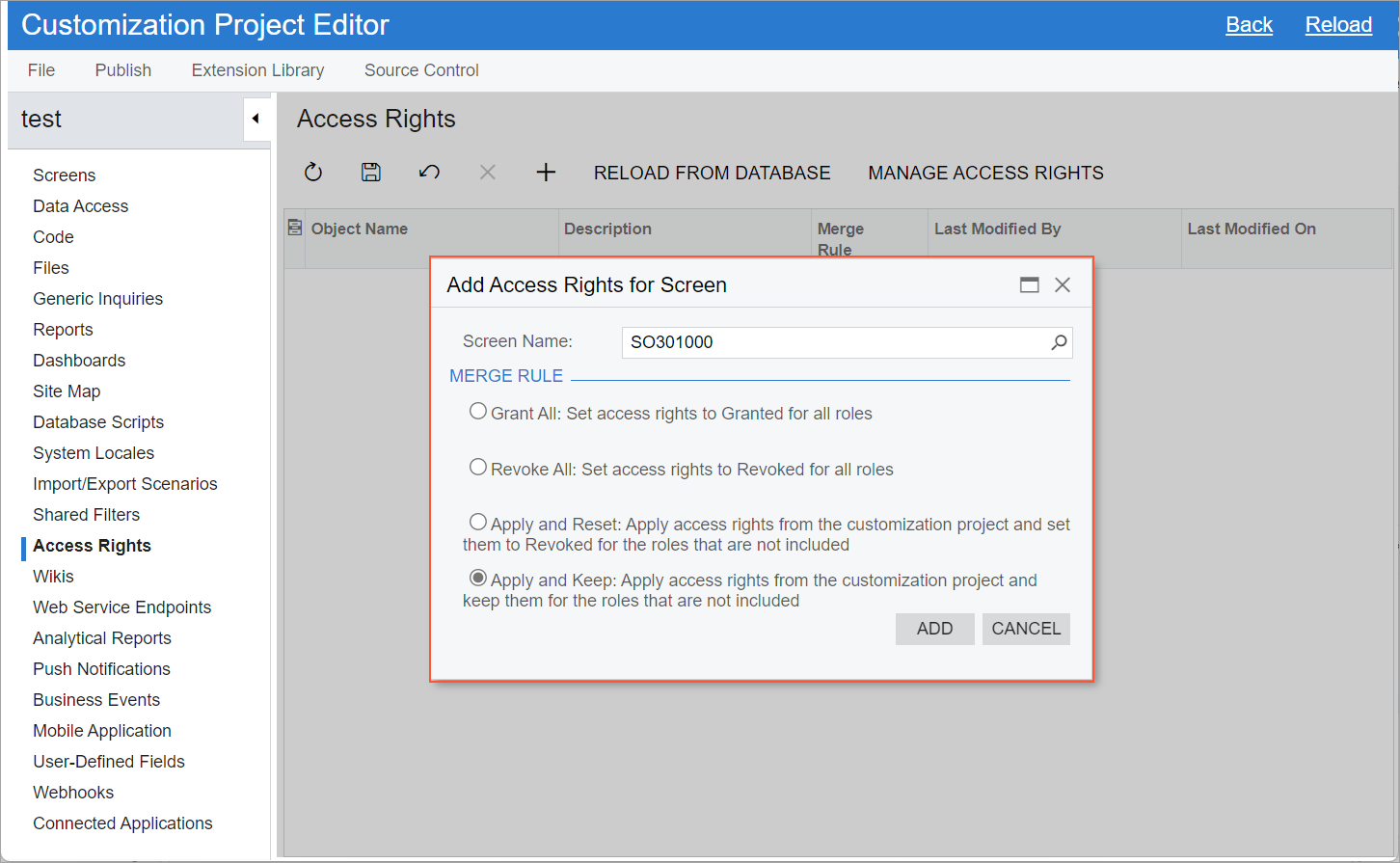Open User-Defined Fields in navigation pane
The height and width of the screenshot is (863, 1400).
point(109,762)
